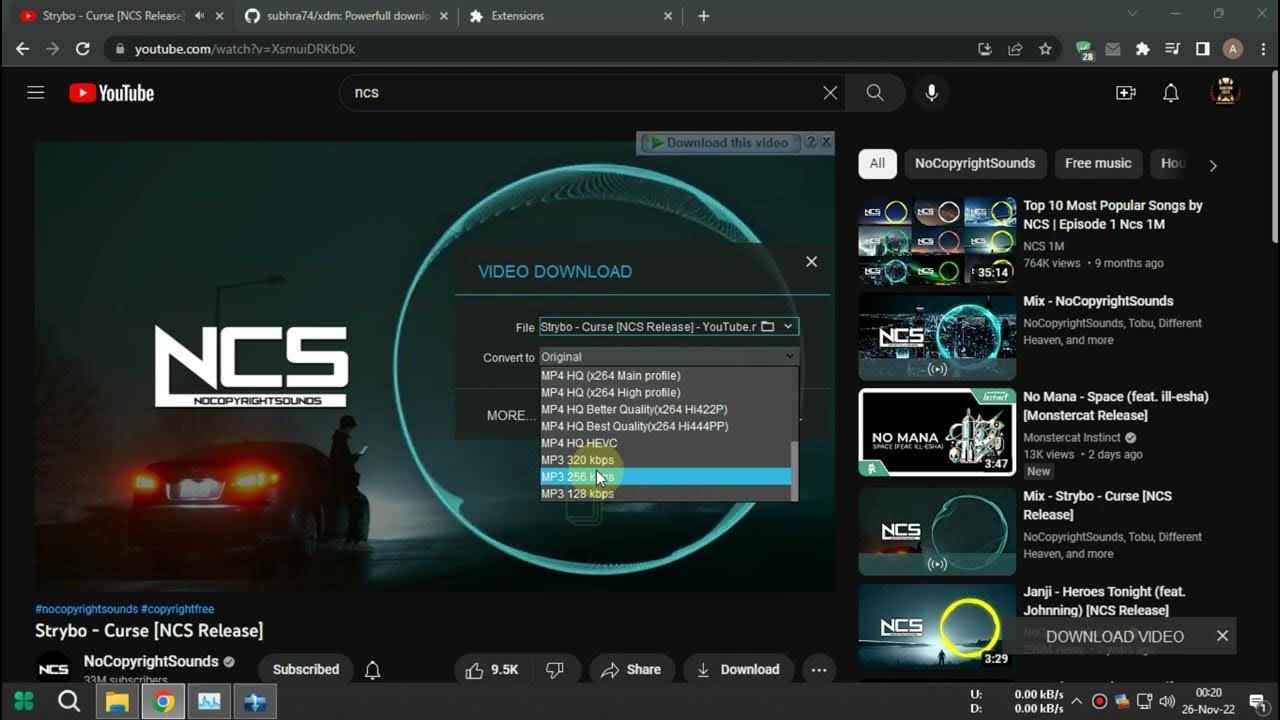Switch to the Extensions tab
Image resolution: width=1280 pixels, height=720 pixels.
(x=572, y=16)
